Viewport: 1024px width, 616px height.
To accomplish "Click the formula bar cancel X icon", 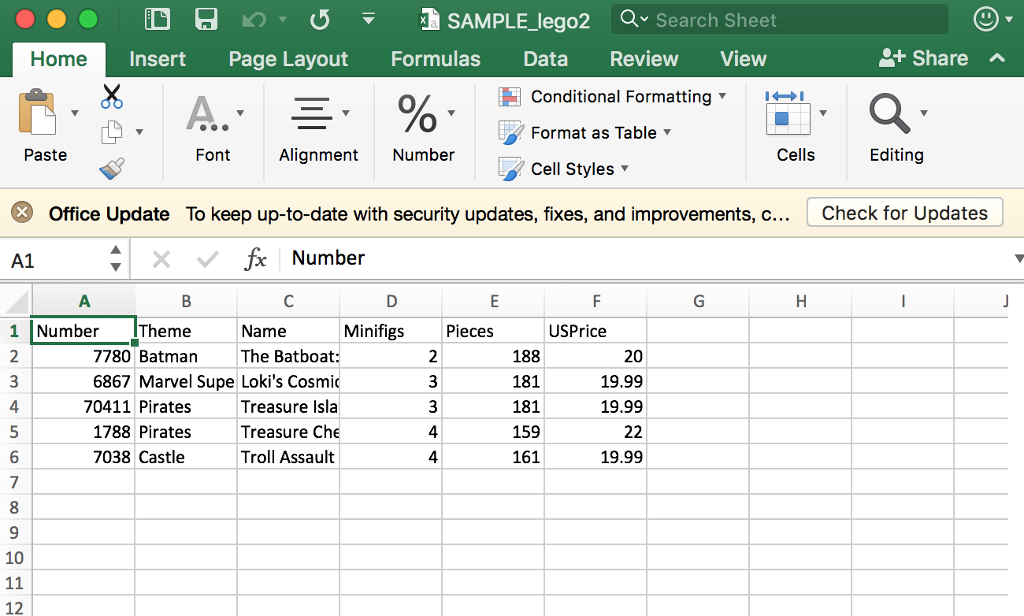I will click(x=161, y=260).
